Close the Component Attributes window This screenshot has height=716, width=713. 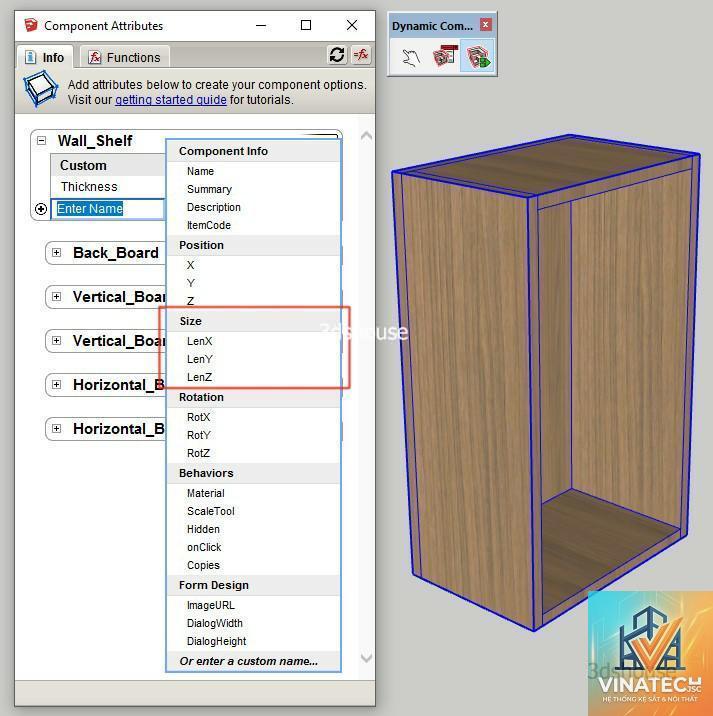point(352,25)
